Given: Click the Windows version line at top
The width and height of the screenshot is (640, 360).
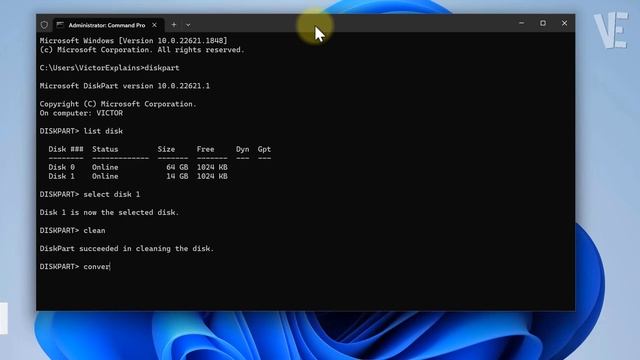Looking at the screenshot, I should pos(133,40).
